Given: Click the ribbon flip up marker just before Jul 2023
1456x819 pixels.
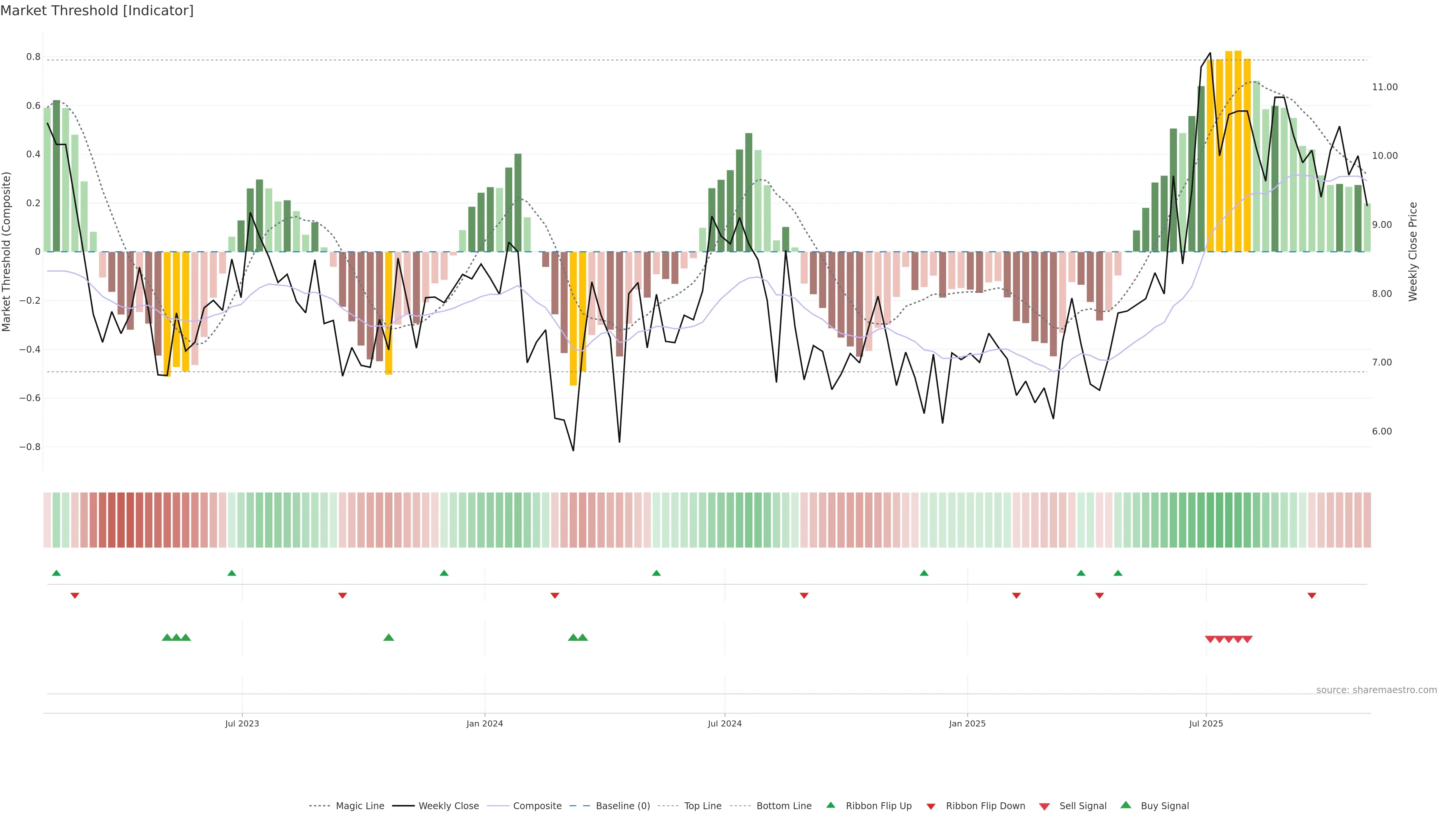Looking at the screenshot, I should [232, 573].
